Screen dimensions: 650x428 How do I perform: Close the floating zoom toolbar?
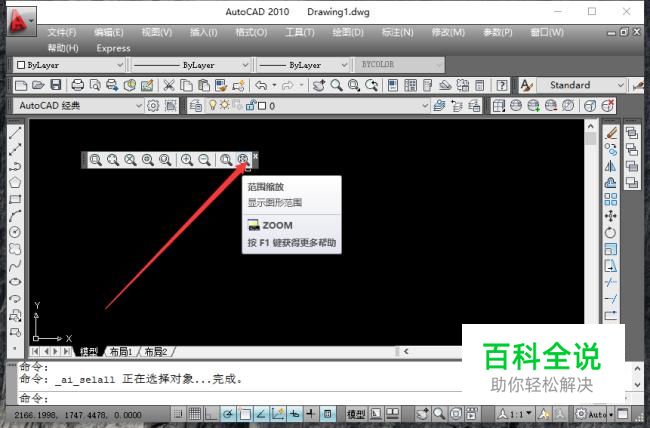[255, 156]
